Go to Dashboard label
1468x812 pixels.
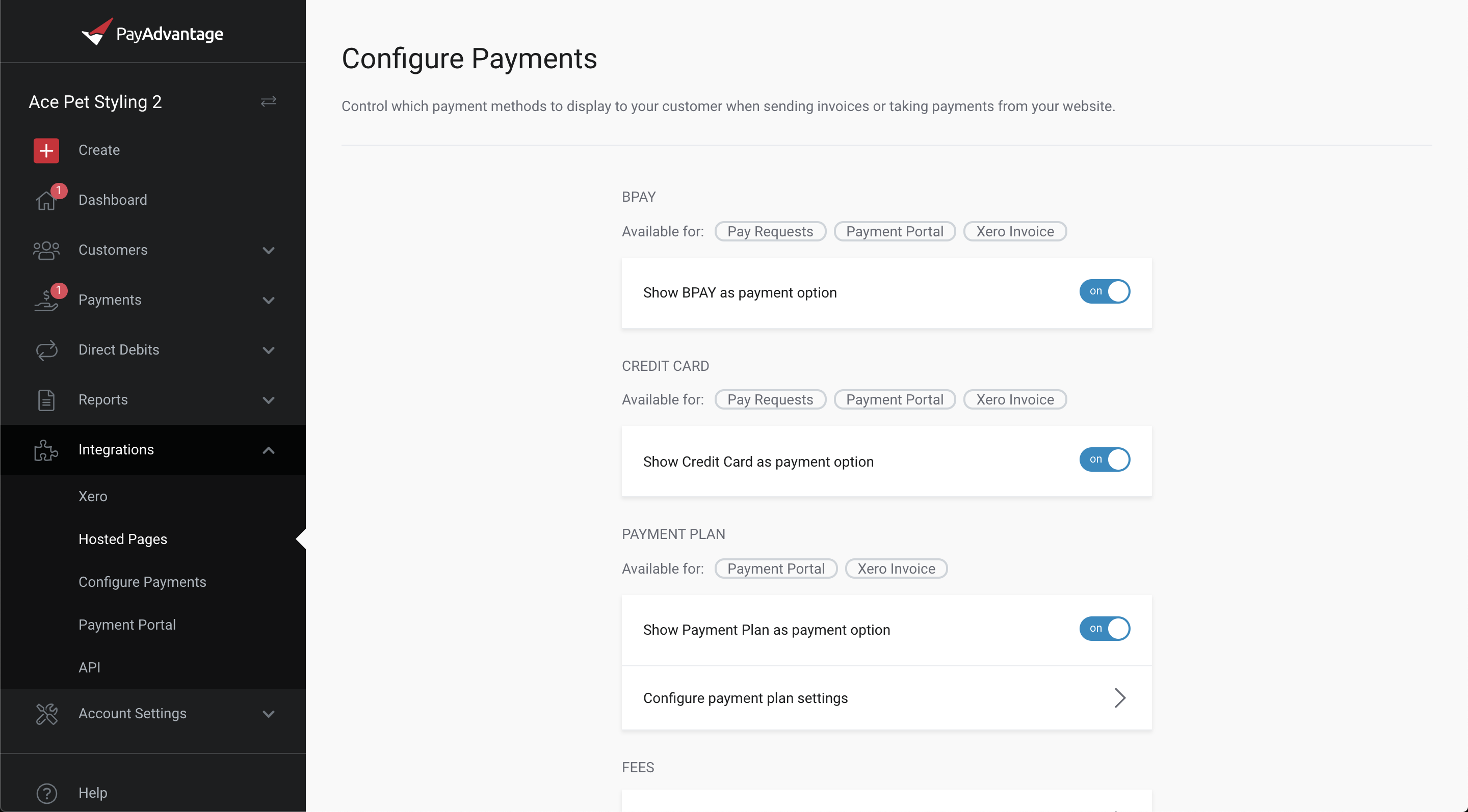click(113, 200)
